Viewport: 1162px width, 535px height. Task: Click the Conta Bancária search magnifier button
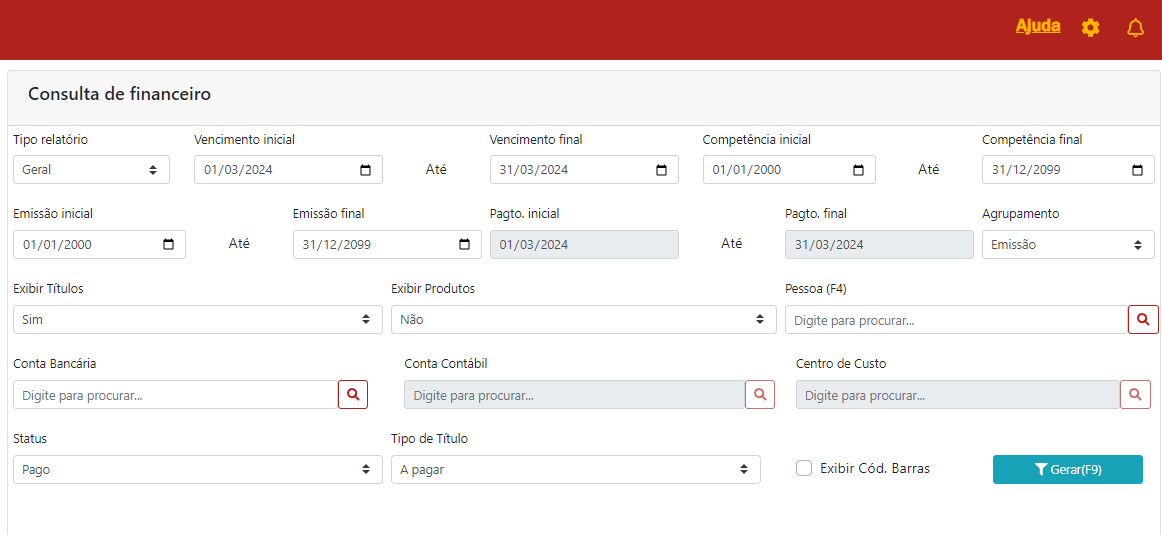(x=353, y=395)
